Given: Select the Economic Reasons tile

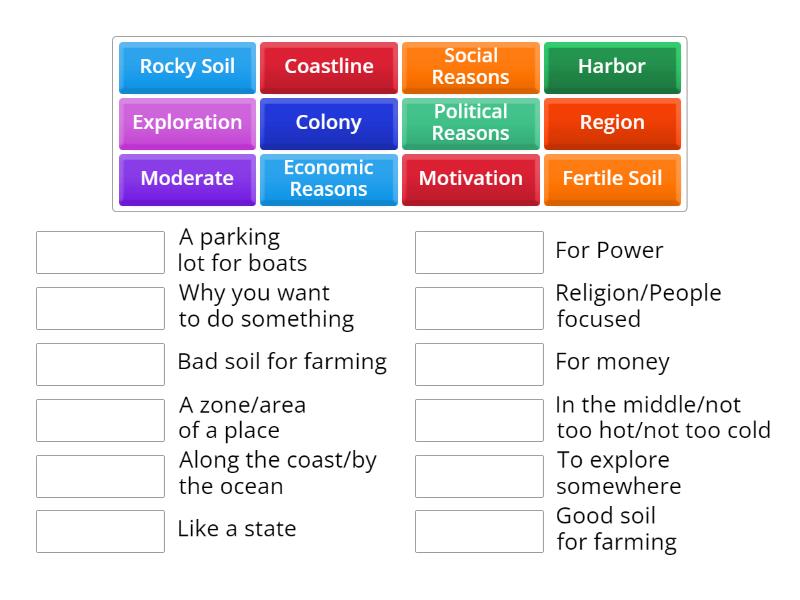Looking at the screenshot, I should tap(328, 179).
